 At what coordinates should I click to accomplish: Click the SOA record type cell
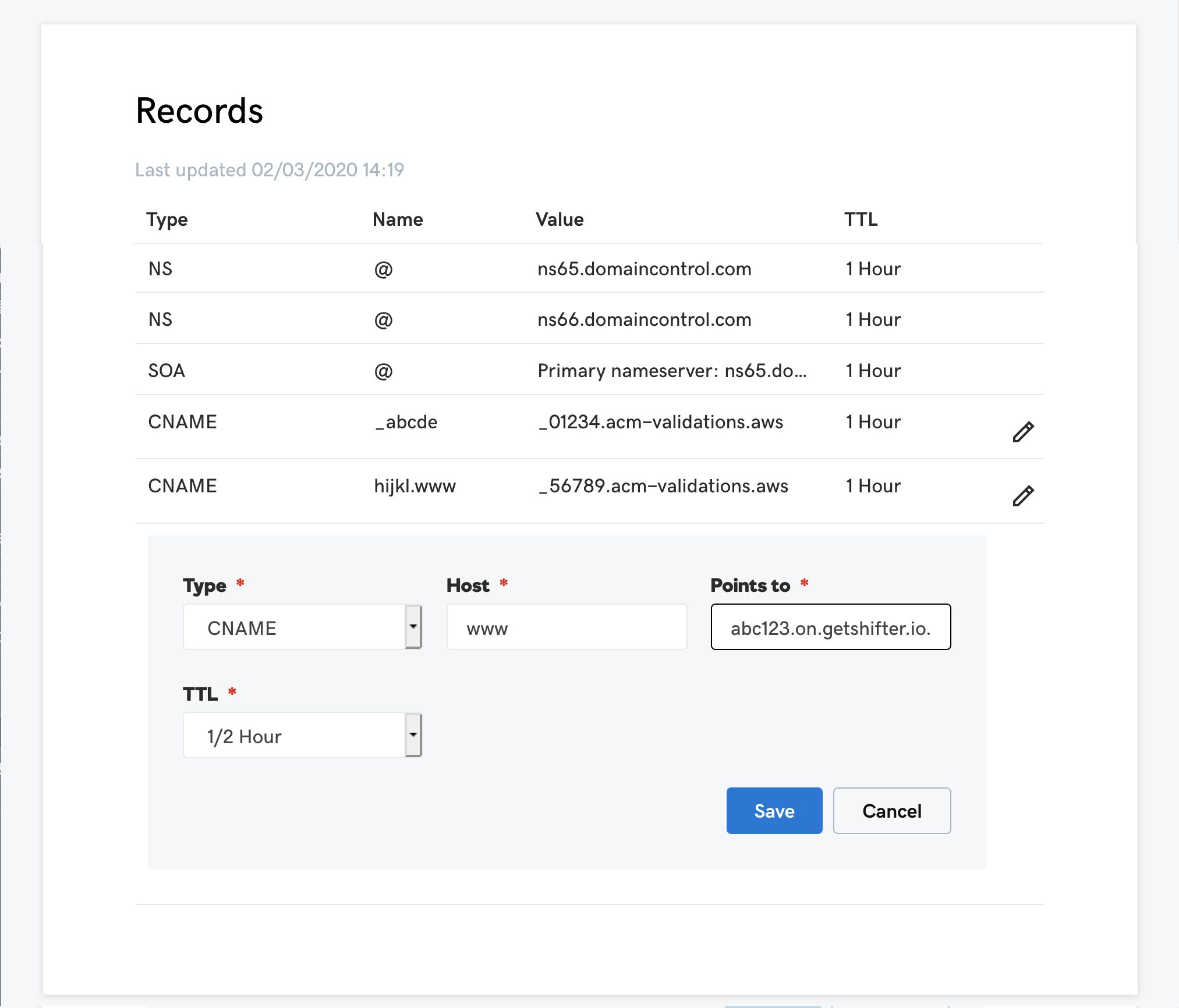click(x=167, y=371)
